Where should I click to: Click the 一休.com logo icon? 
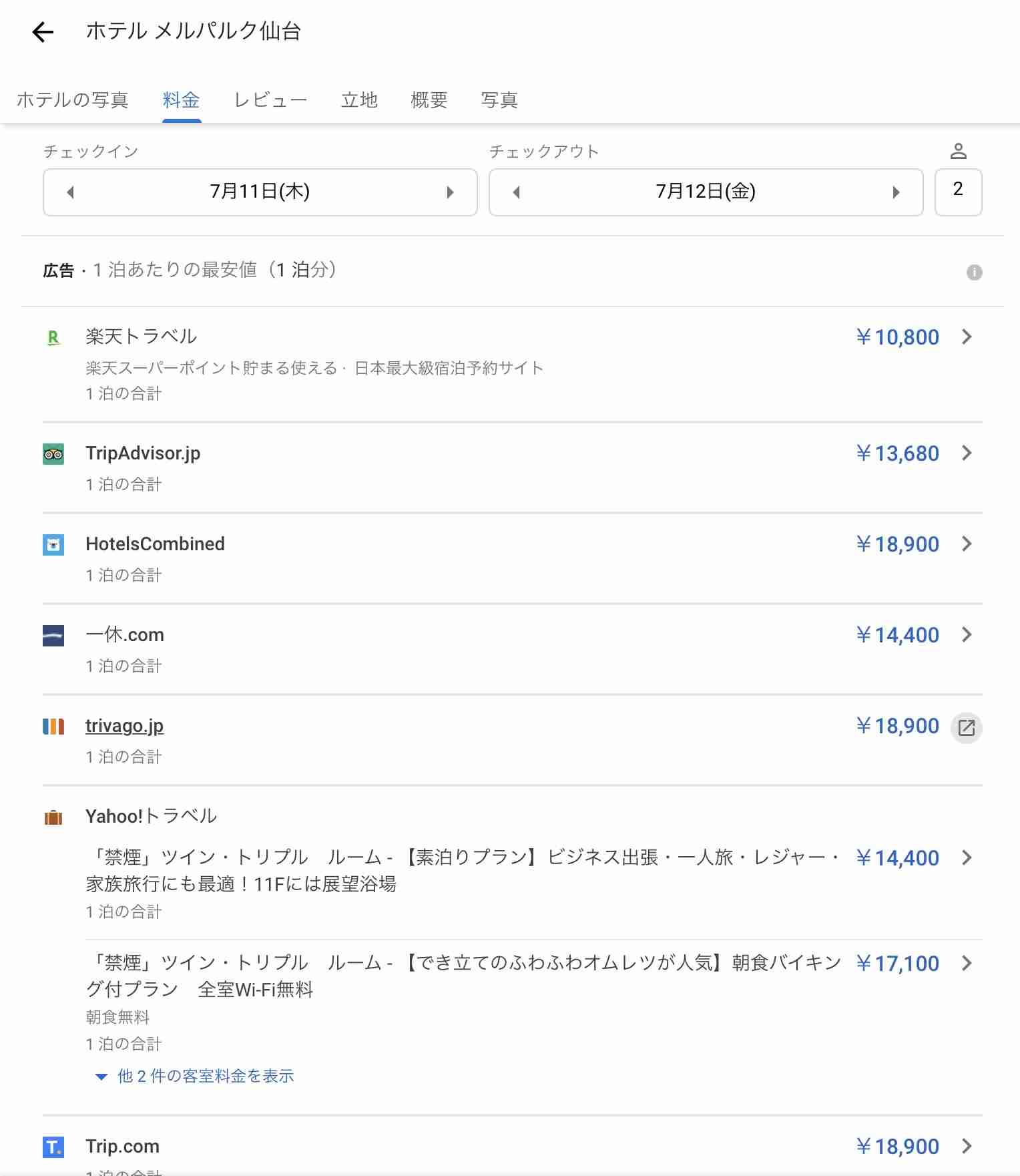pos(53,636)
